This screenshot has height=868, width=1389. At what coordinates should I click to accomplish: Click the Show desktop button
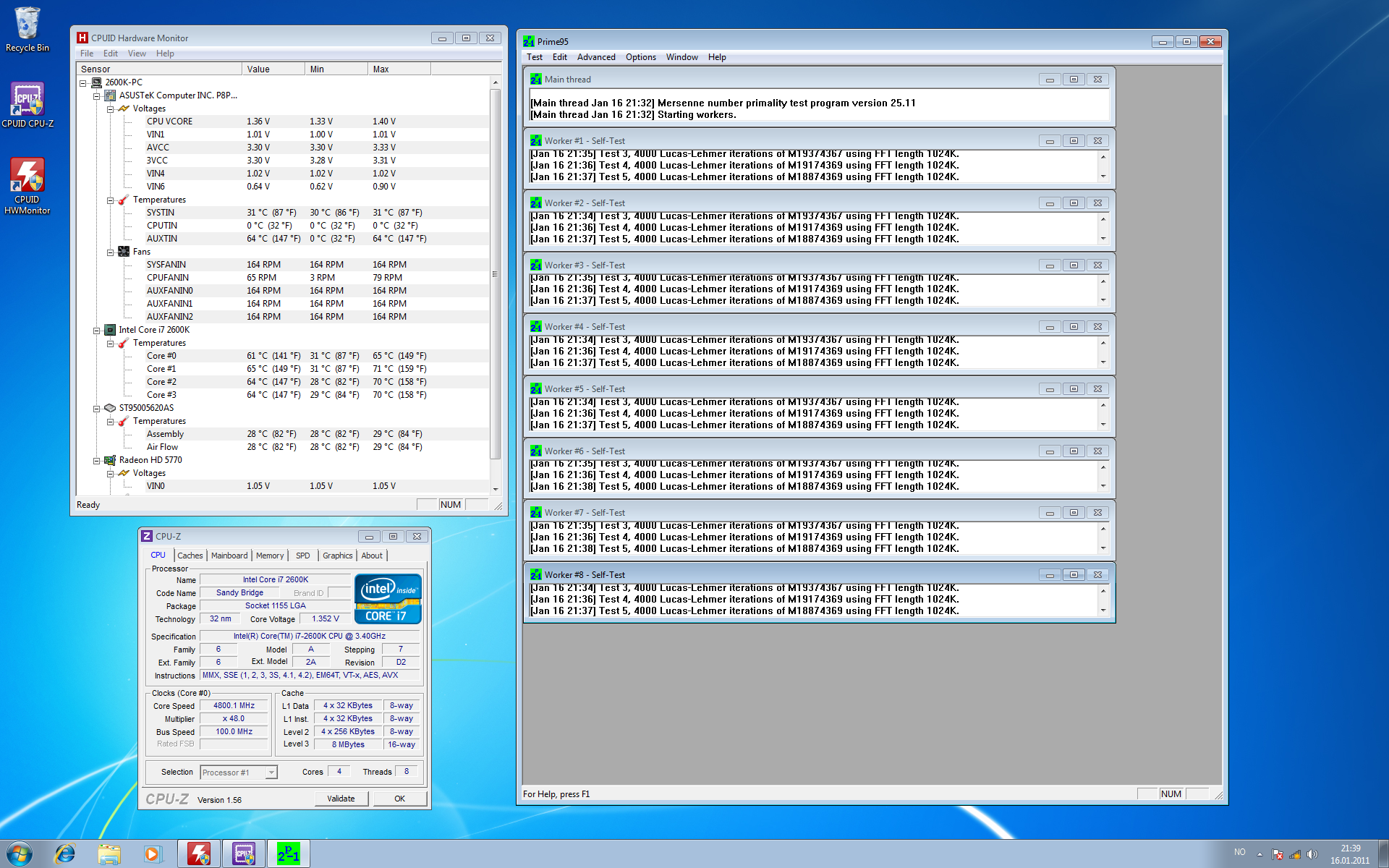[x=1383, y=854]
